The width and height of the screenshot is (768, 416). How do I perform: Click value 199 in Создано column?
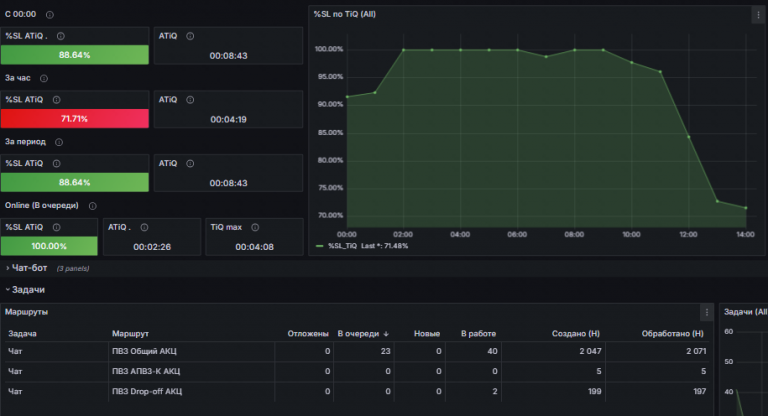tap(594, 392)
